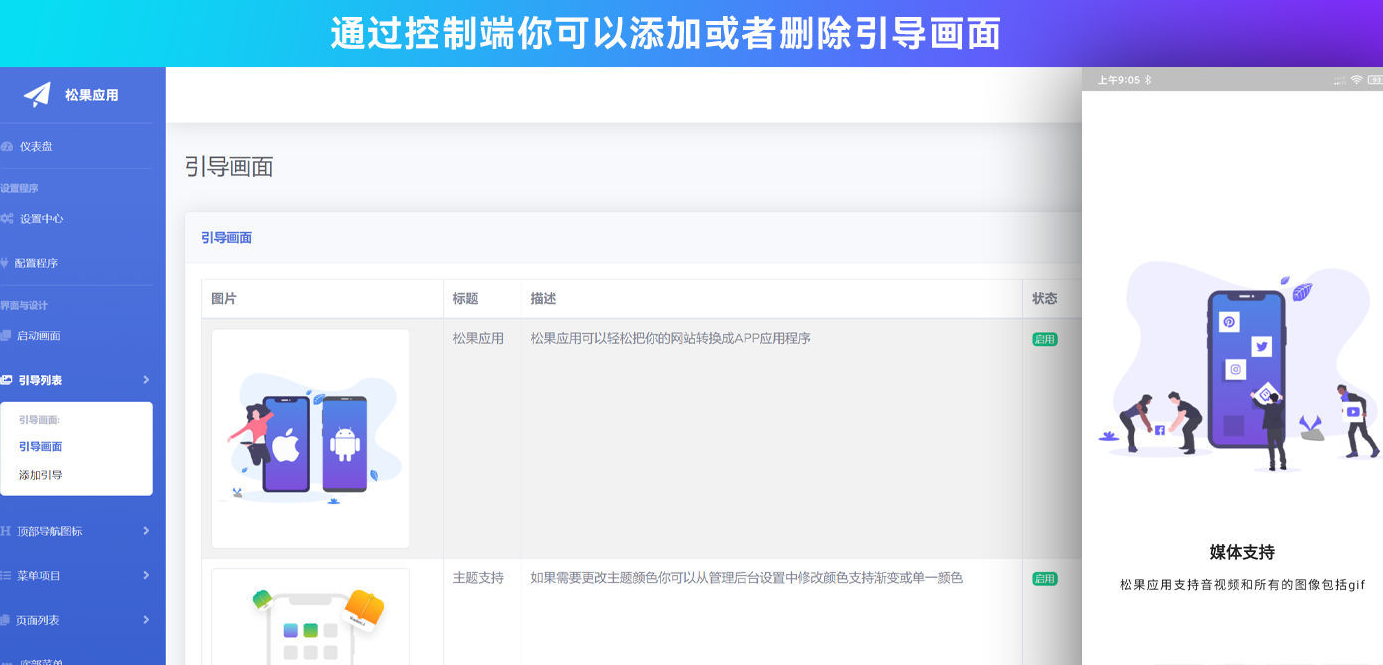Expand the 页面列表 sidebar section
1383x665 pixels.
pos(146,619)
